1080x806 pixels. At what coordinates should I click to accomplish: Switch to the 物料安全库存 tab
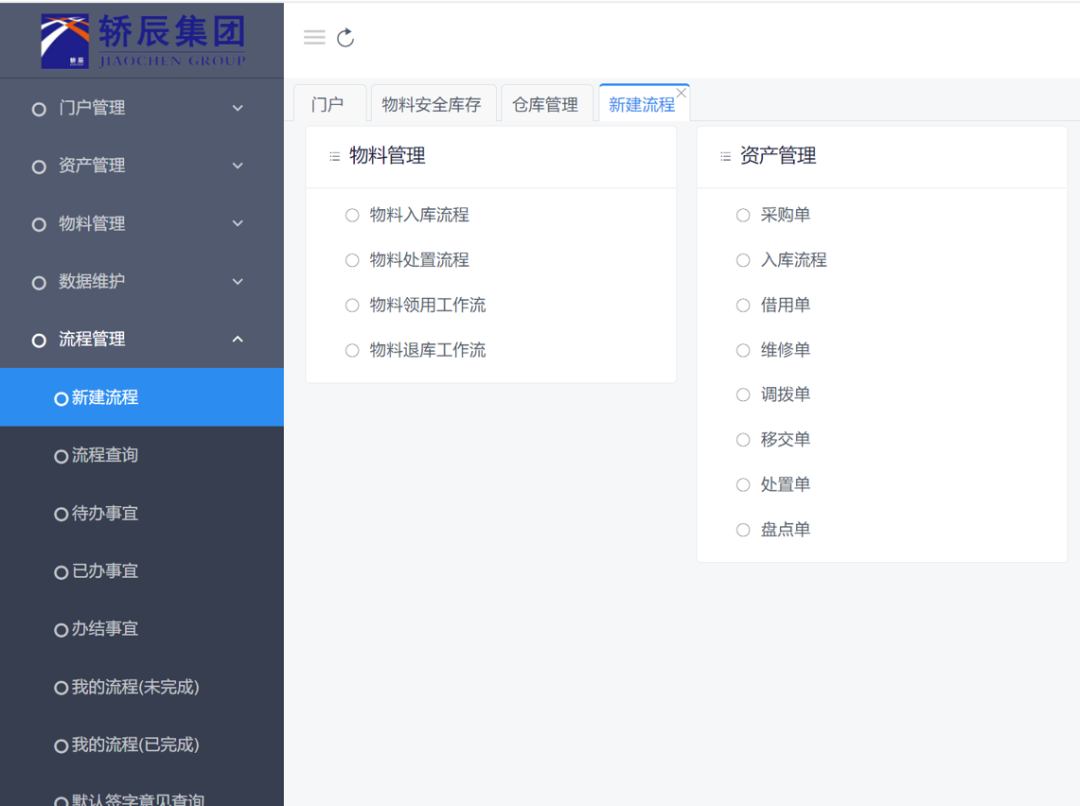[x=431, y=105]
